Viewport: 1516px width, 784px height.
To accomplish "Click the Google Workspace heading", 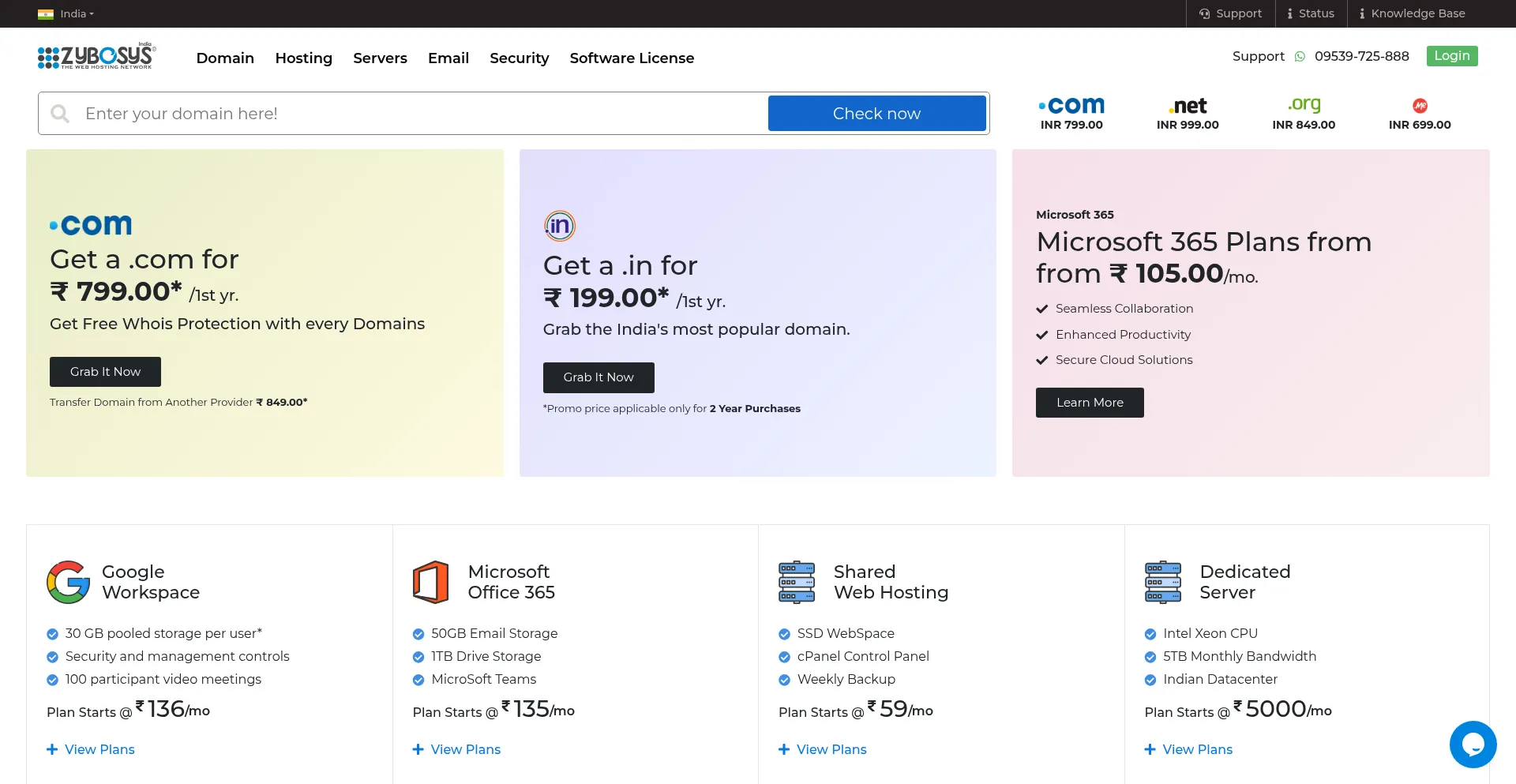I will pyautogui.click(x=151, y=582).
